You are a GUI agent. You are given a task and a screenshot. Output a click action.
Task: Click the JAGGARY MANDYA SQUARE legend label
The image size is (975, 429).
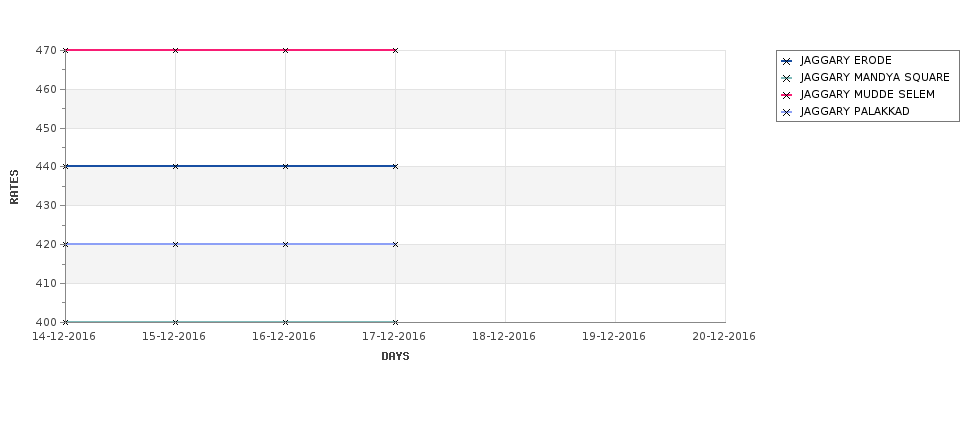pos(875,77)
